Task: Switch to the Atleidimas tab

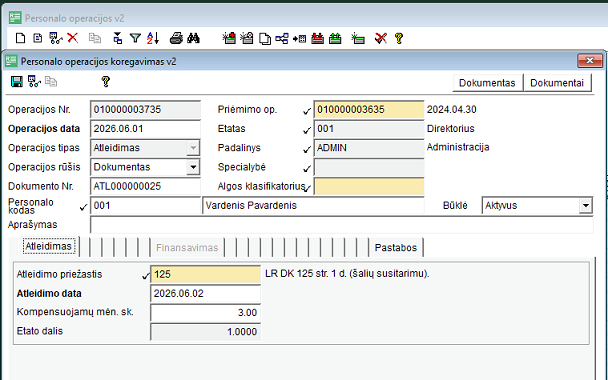Action: click(x=48, y=246)
